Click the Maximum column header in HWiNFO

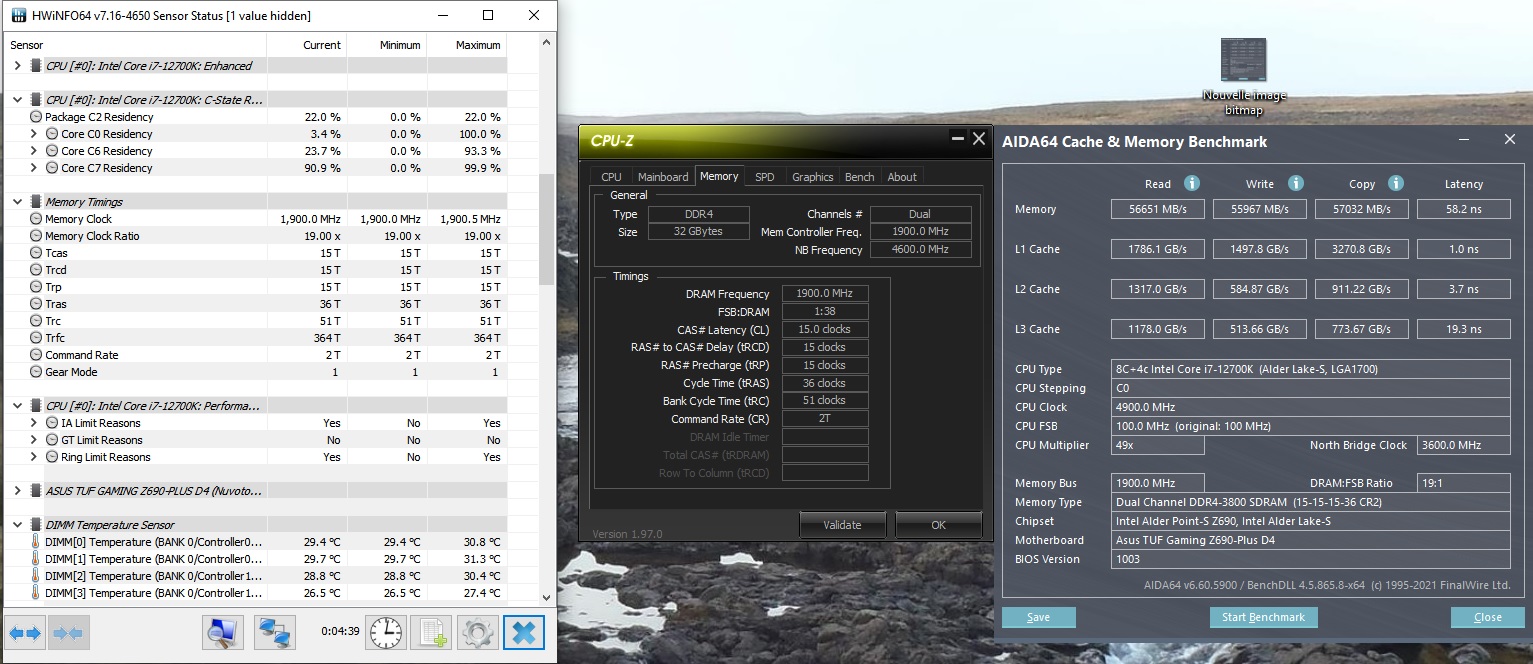467,45
